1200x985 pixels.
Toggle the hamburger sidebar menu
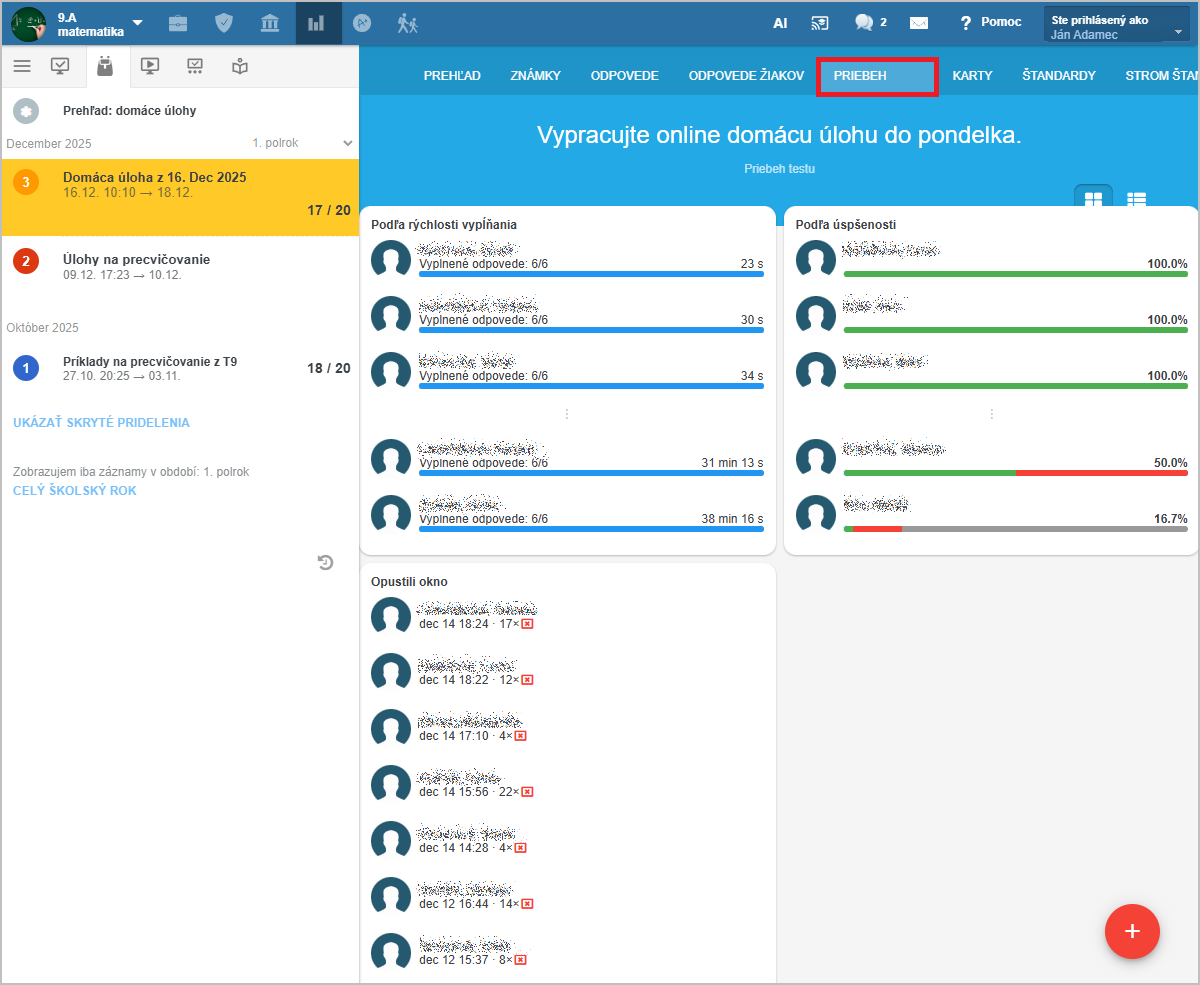[x=22, y=66]
